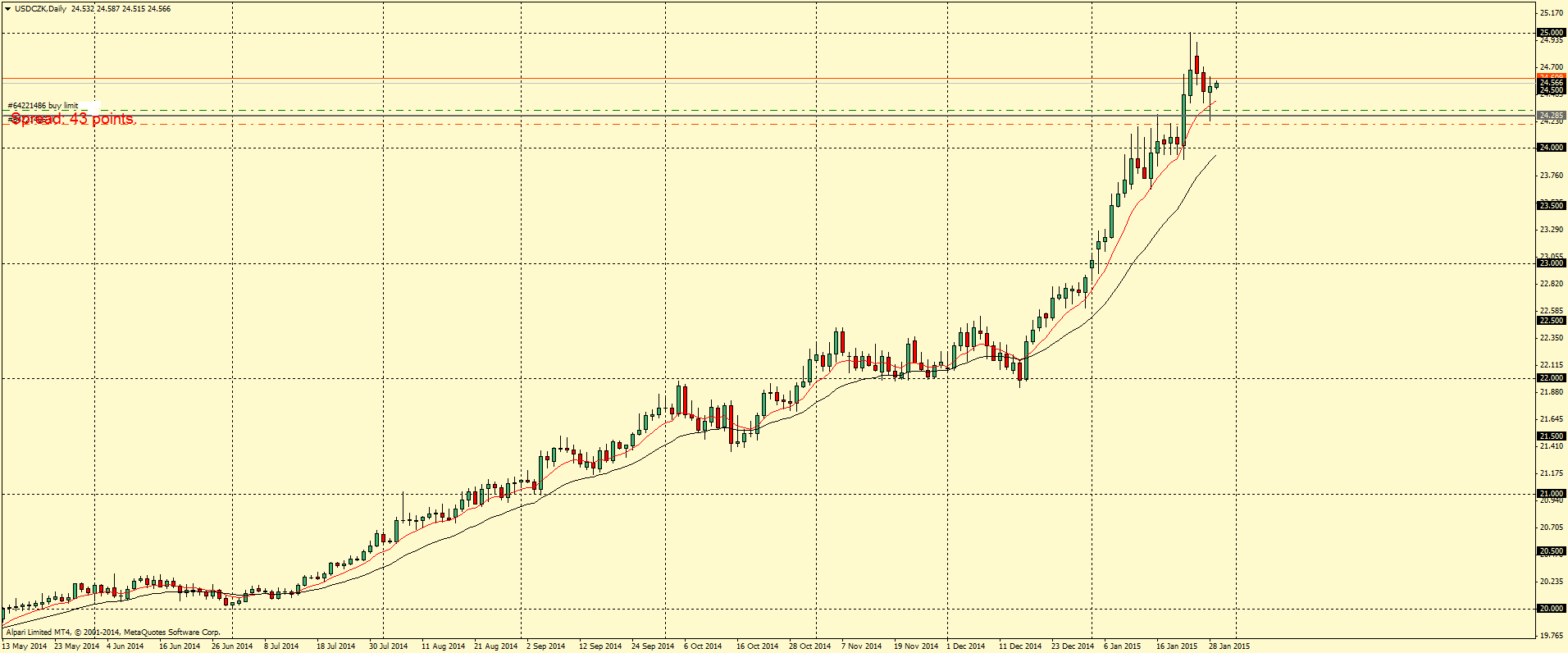Image resolution: width=1568 pixels, height=653 pixels.
Task: Click the 7 Nov 2014 date label
Action: (861, 646)
